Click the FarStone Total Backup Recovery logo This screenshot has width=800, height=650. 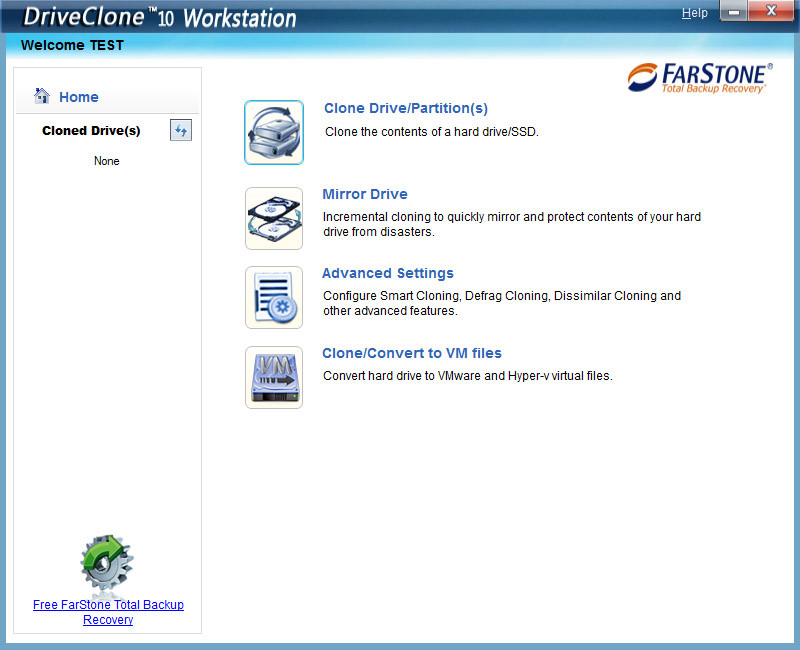coord(700,78)
